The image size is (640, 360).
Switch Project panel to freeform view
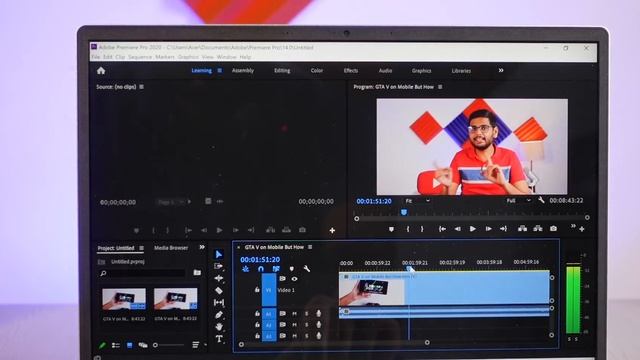(143, 345)
